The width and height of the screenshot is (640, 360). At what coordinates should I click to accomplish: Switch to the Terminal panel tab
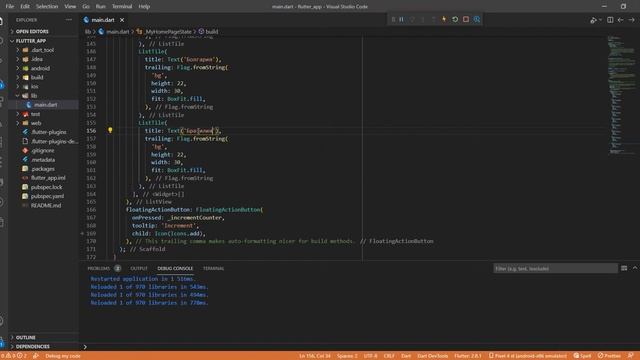pyautogui.click(x=213, y=269)
